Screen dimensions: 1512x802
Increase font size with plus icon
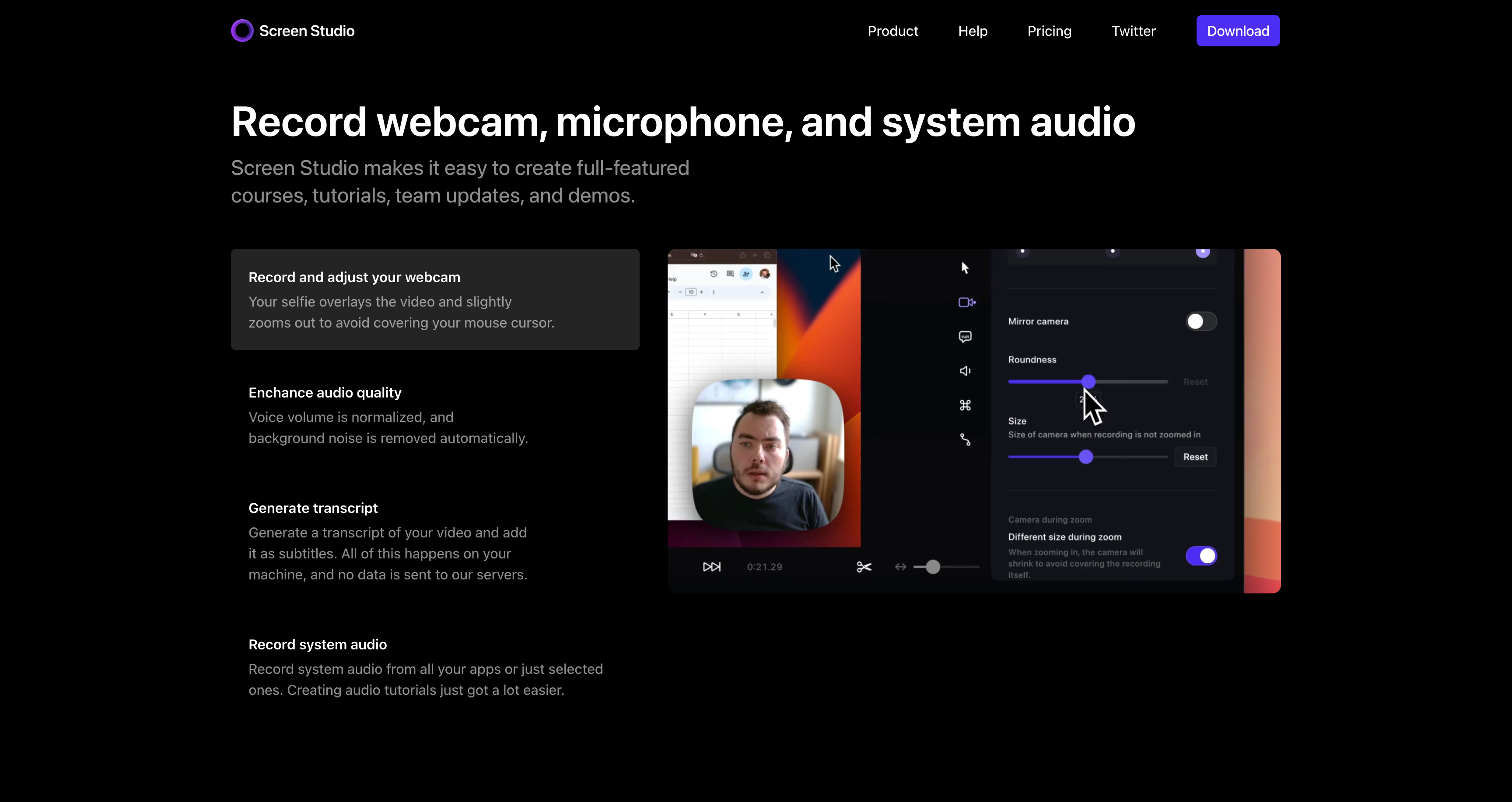pos(701,292)
